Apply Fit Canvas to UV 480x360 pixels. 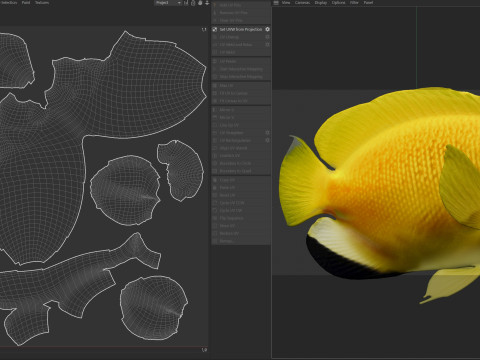[241, 101]
